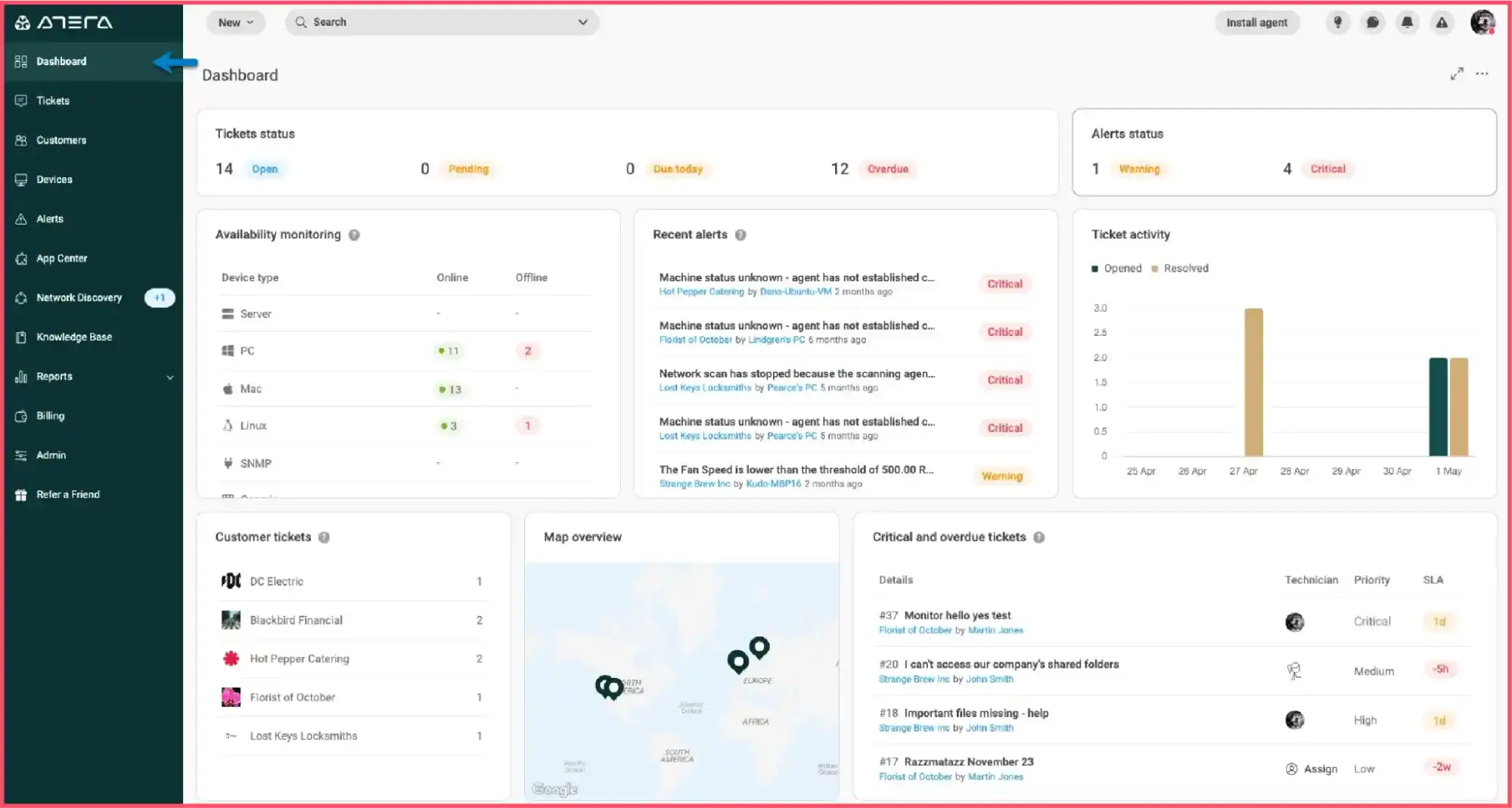Expand the Reports menu chevron
This screenshot has height=808, width=1512.
[169, 377]
